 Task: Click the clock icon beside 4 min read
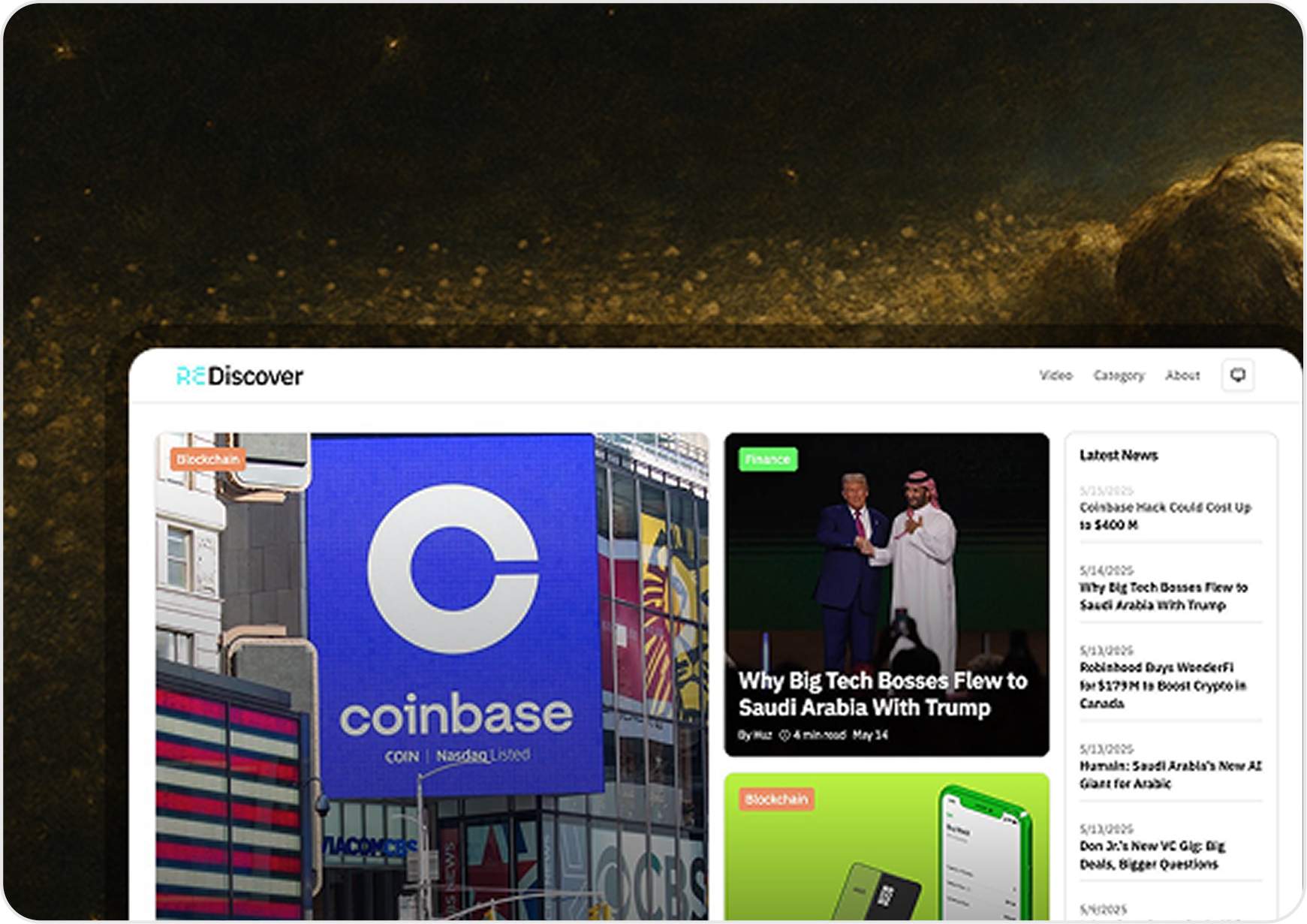[x=785, y=736]
